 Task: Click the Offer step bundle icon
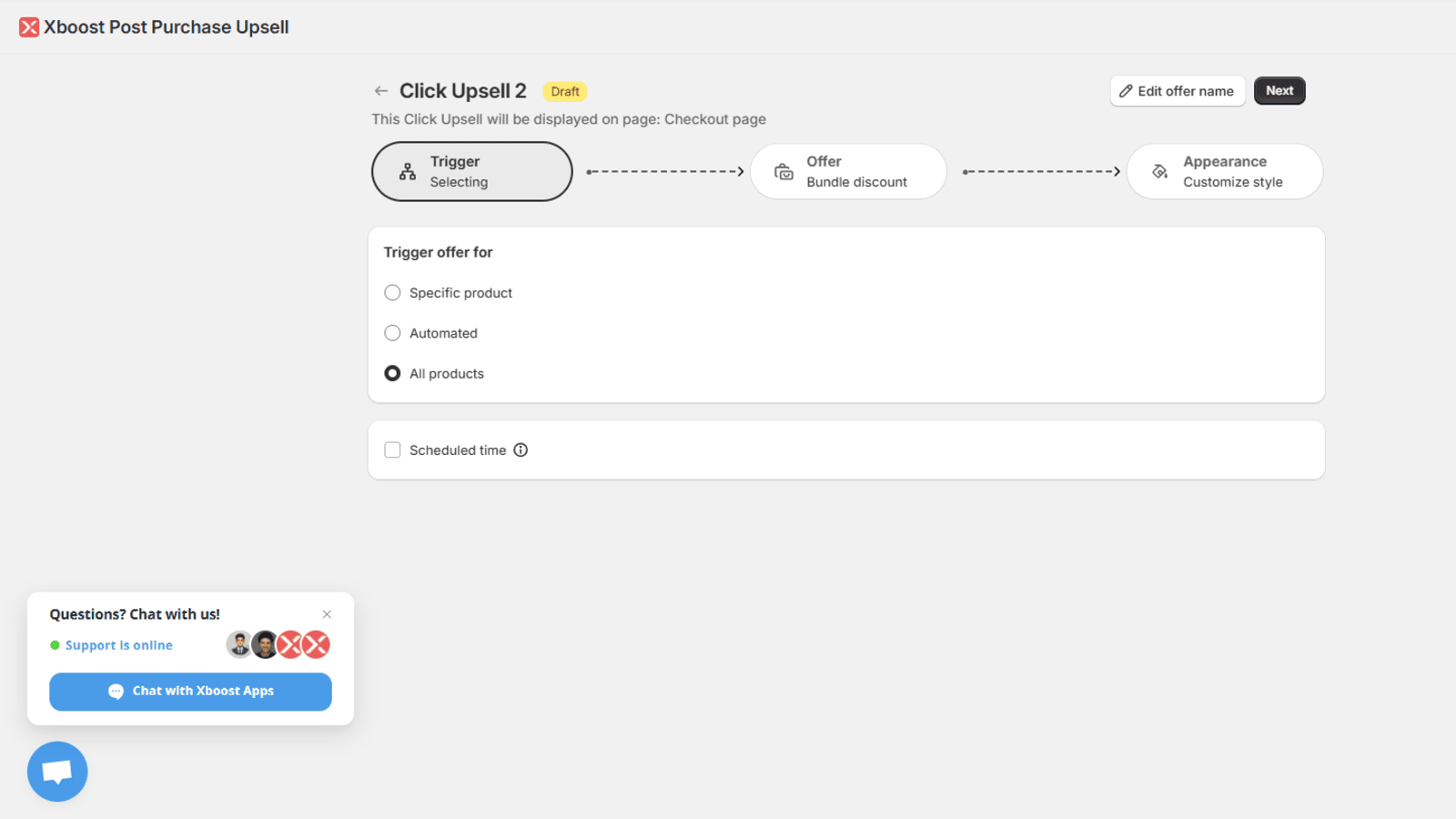point(784,171)
